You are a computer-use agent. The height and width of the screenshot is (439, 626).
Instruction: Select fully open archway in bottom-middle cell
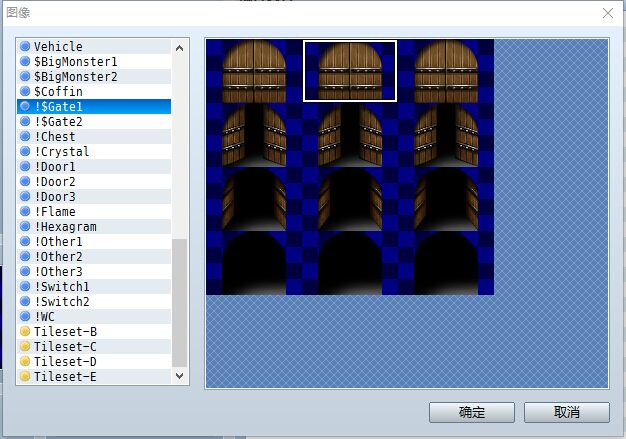(x=350, y=263)
